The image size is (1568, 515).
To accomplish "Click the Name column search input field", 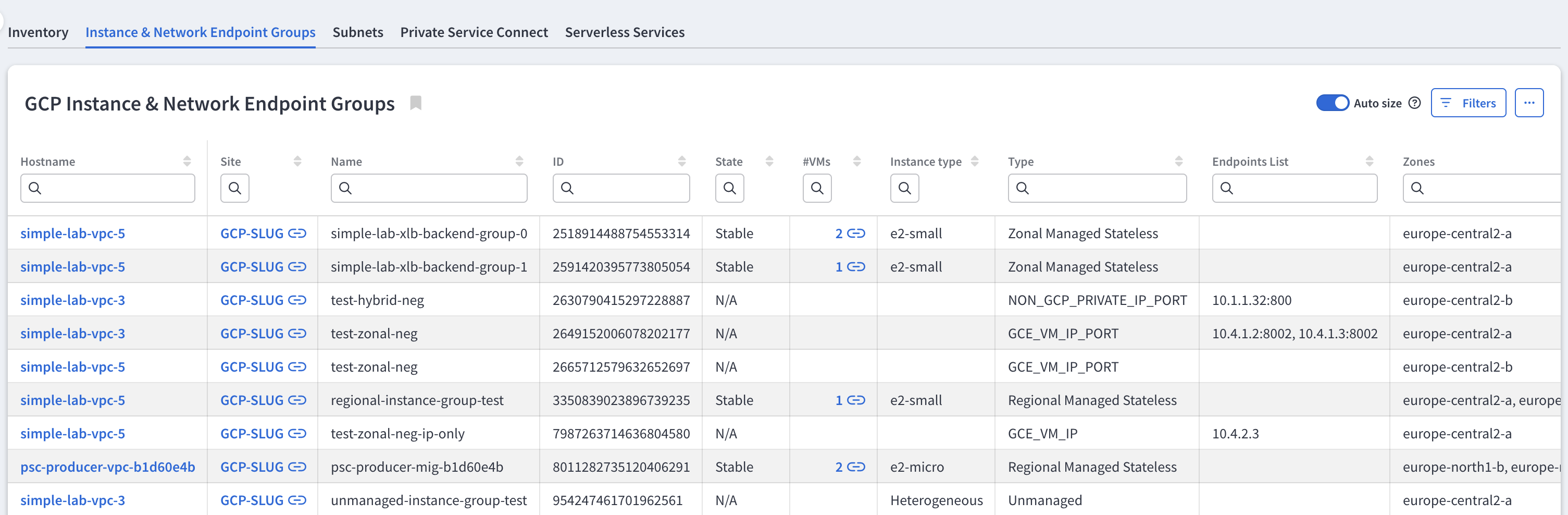I will [x=437, y=188].
